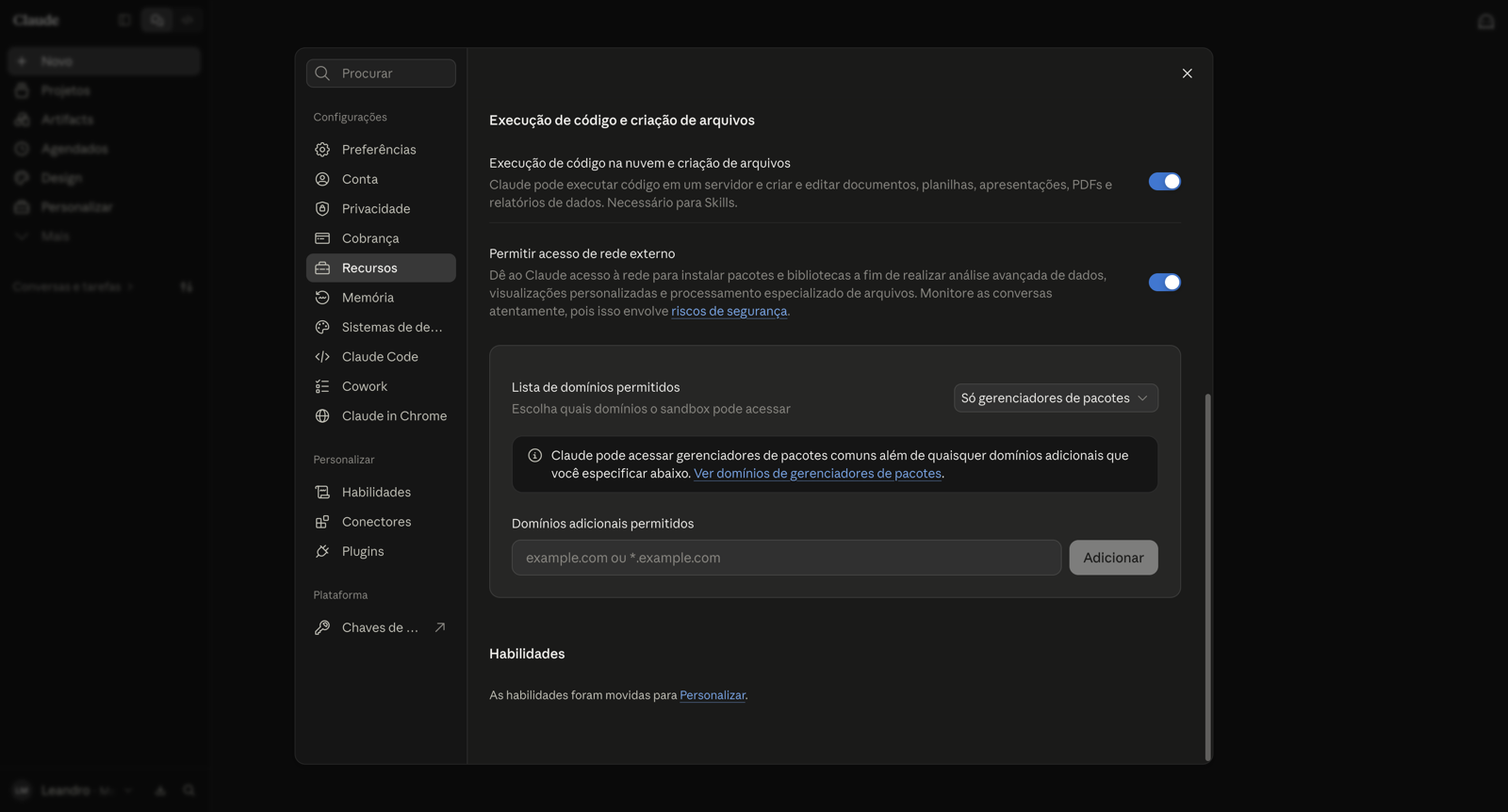Open Plugins via its plug icon
The height and width of the screenshot is (812, 1508).
322,551
